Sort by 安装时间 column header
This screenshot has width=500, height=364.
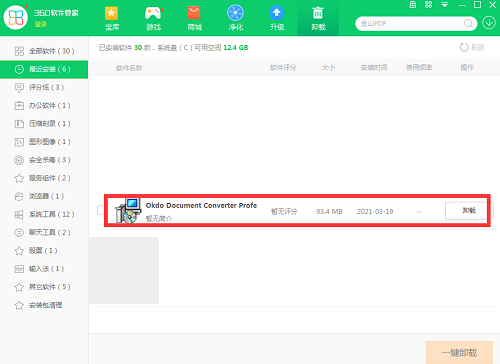(x=374, y=68)
